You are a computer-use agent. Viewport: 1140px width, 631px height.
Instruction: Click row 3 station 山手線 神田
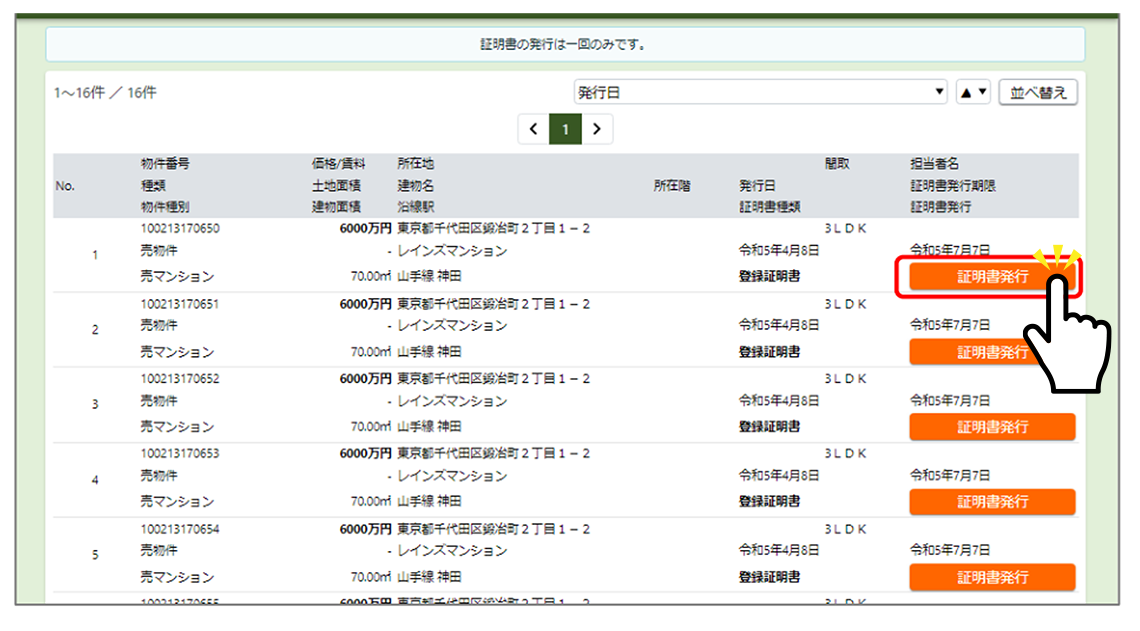coord(429,426)
